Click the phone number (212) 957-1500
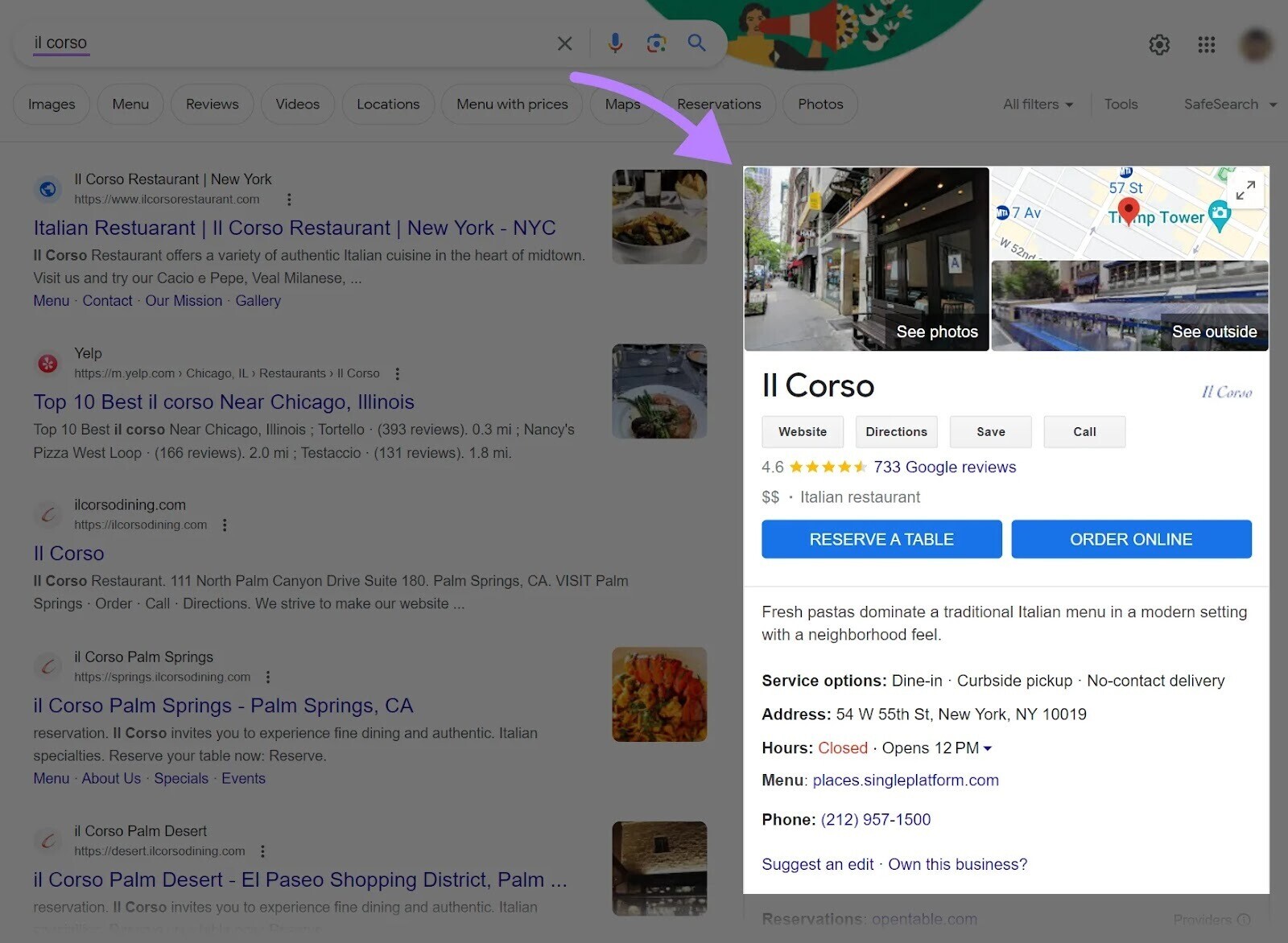This screenshot has width=1288, height=943. pyautogui.click(x=875, y=820)
